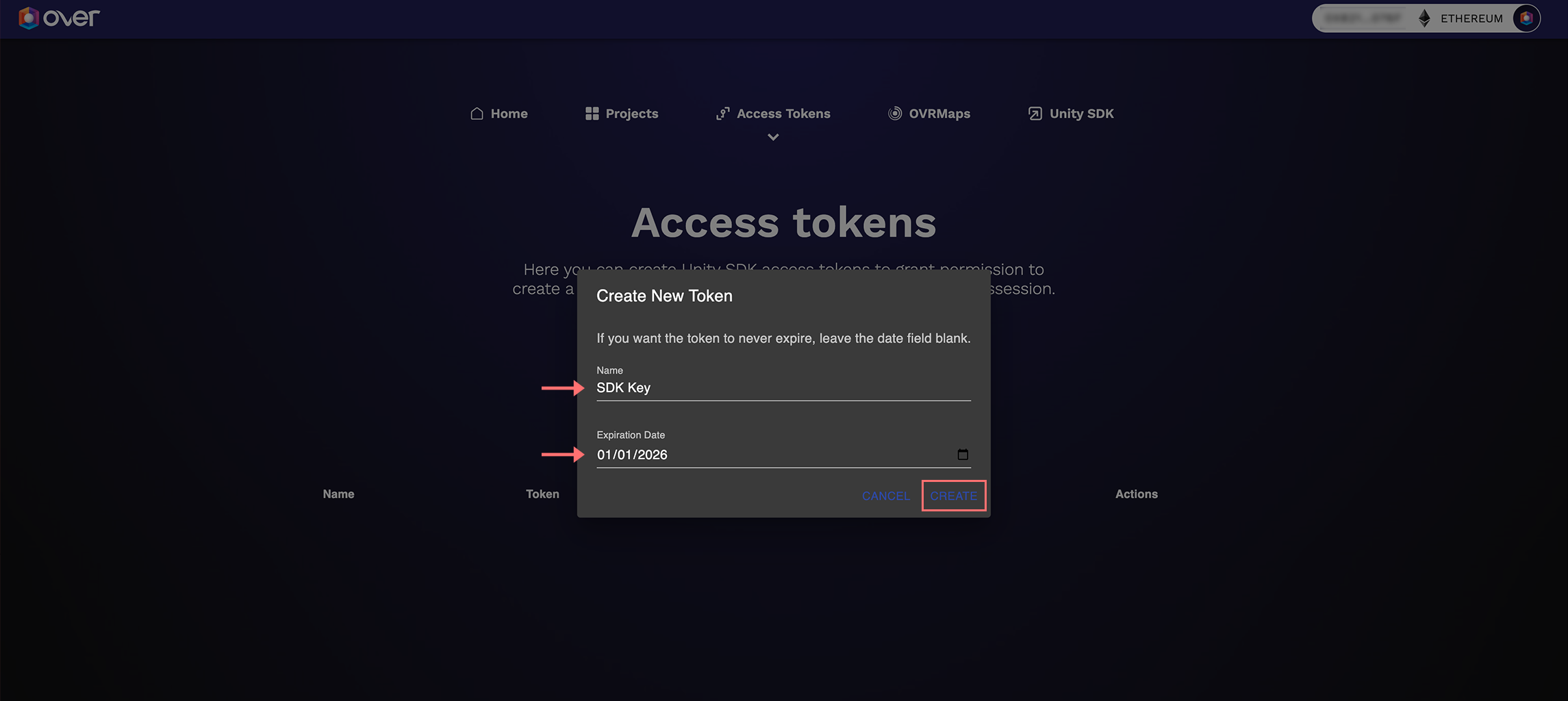The width and height of the screenshot is (1568, 701).
Task: Expand the chevron below Access Tokens
Action: (773, 138)
